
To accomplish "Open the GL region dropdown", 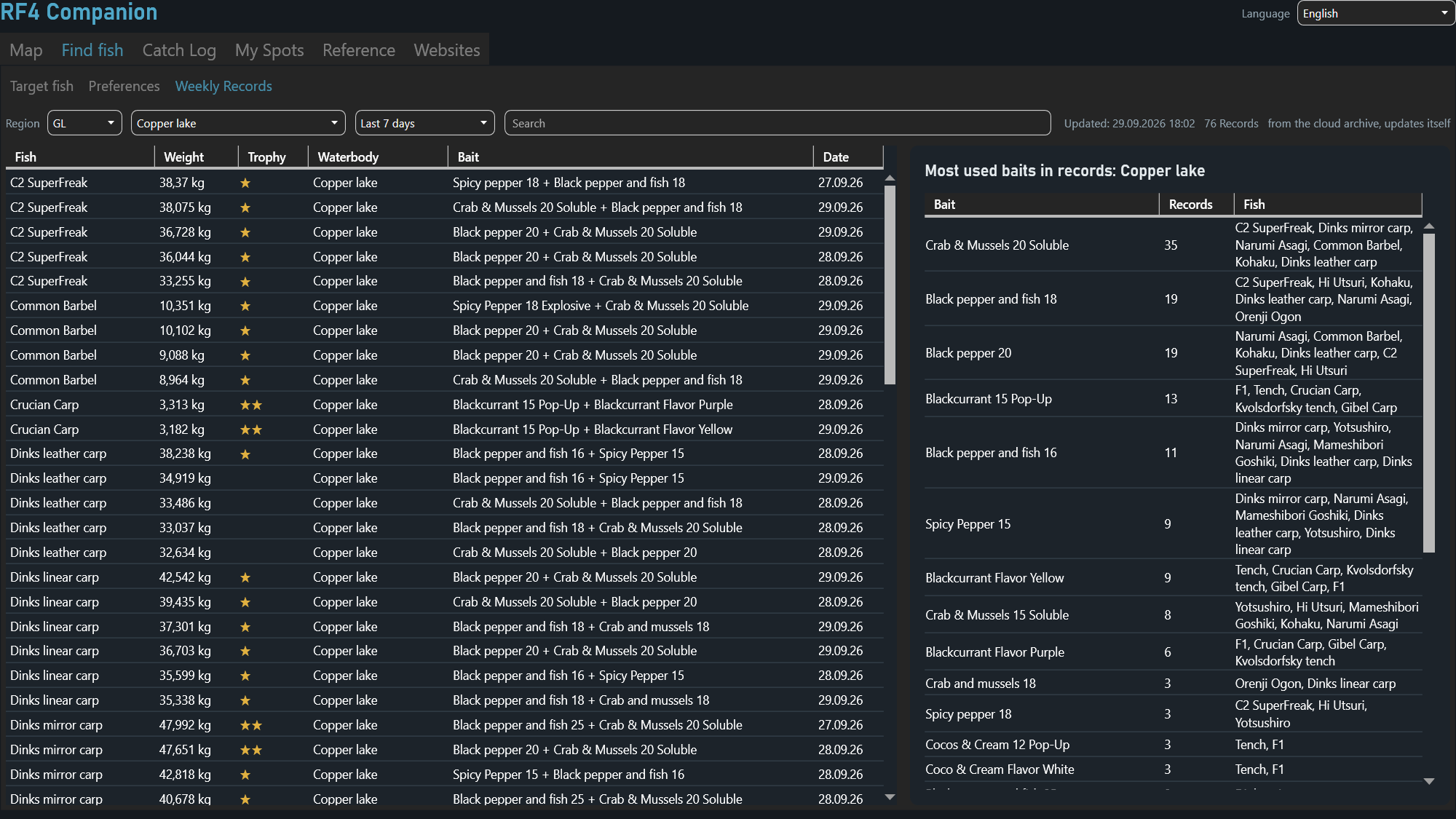I will click(85, 123).
